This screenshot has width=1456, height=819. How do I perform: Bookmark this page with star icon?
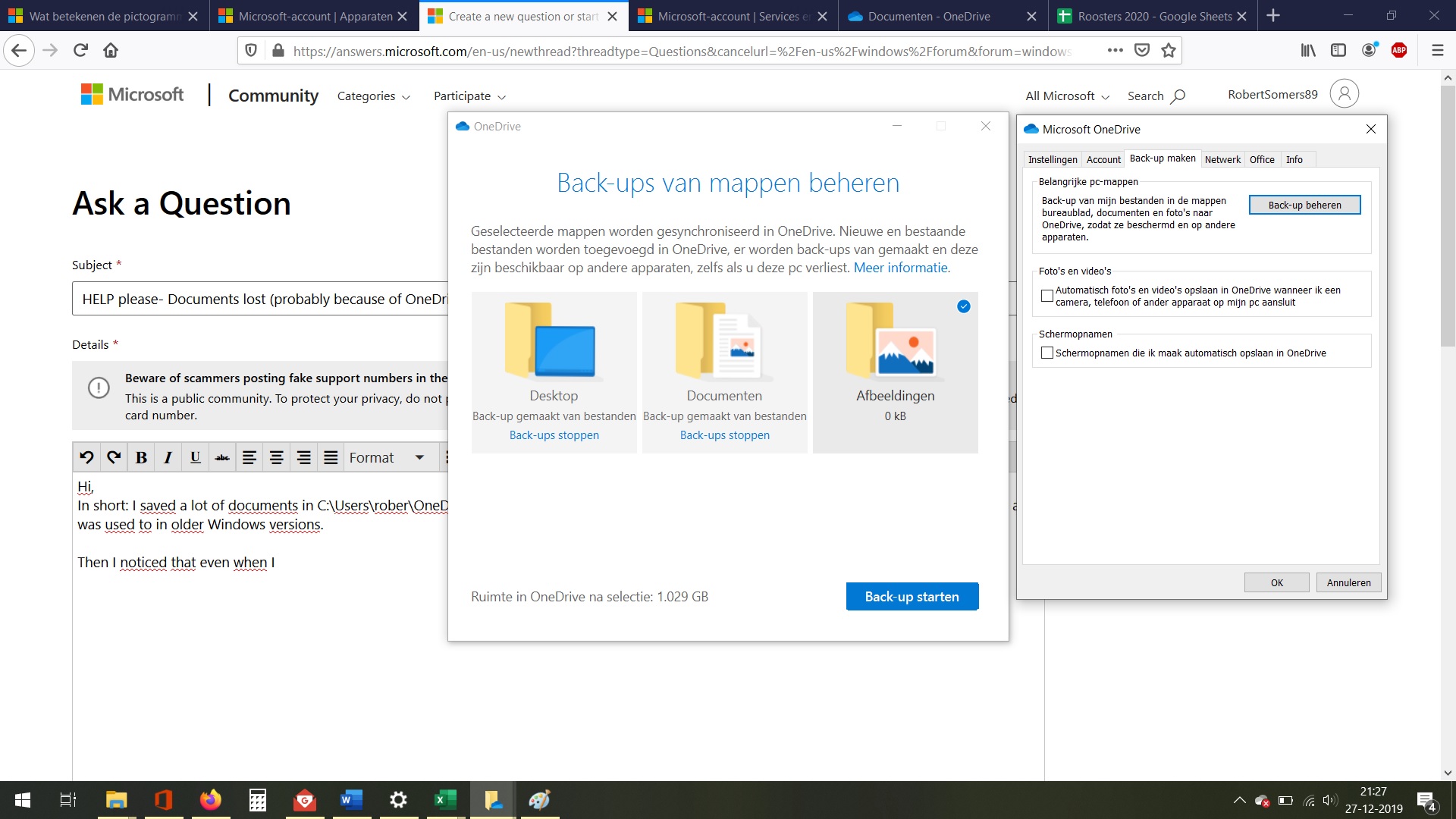(x=1169, y=51)
